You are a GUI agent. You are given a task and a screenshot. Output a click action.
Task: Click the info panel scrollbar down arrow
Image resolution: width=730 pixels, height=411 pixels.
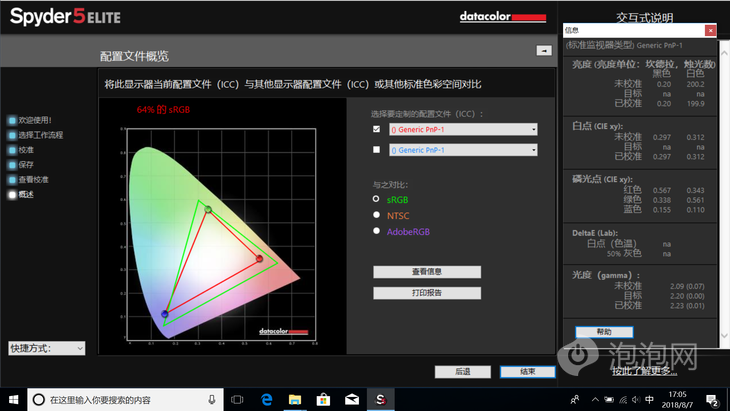click(724, 336)
